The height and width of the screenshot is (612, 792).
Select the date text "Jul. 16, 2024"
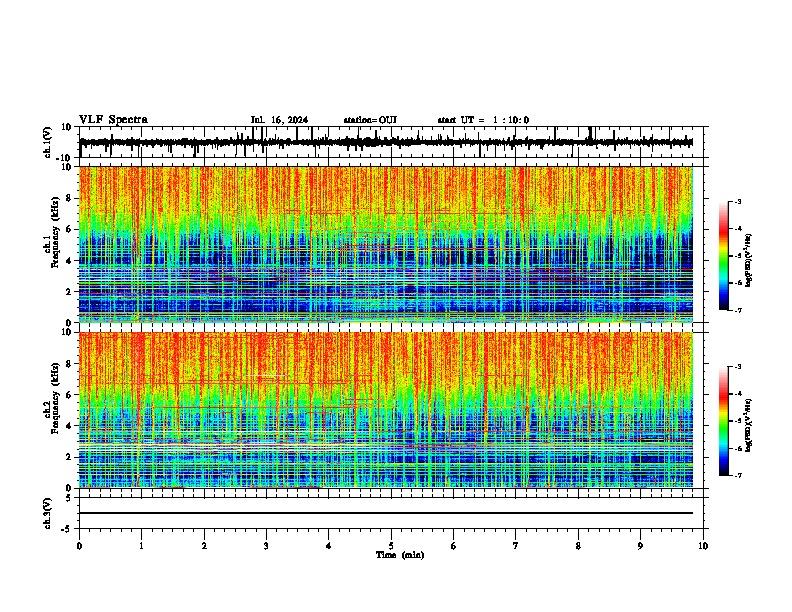(x=279, y=120)
